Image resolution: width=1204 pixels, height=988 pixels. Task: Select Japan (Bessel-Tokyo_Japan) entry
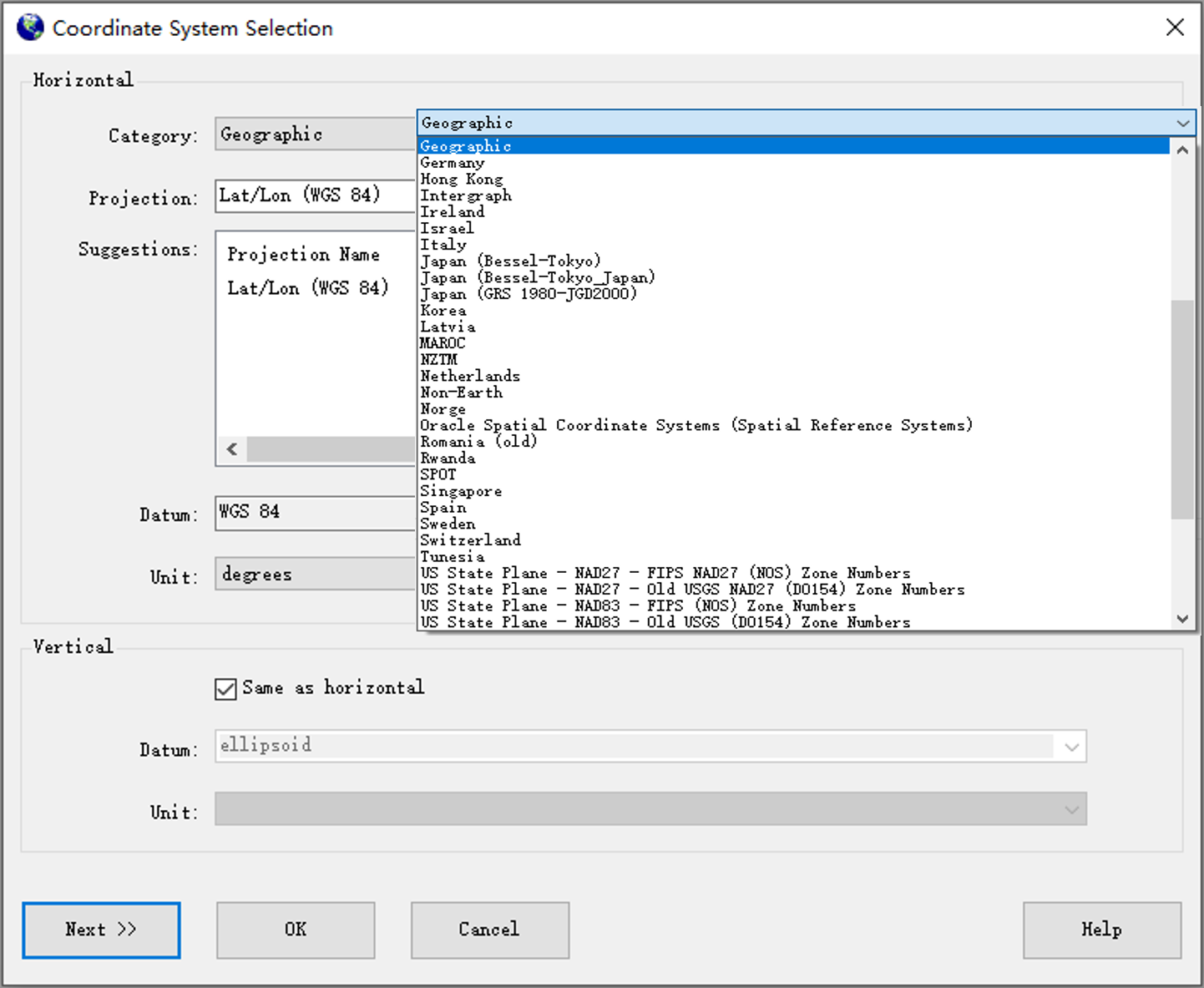(x=793, y=277)
